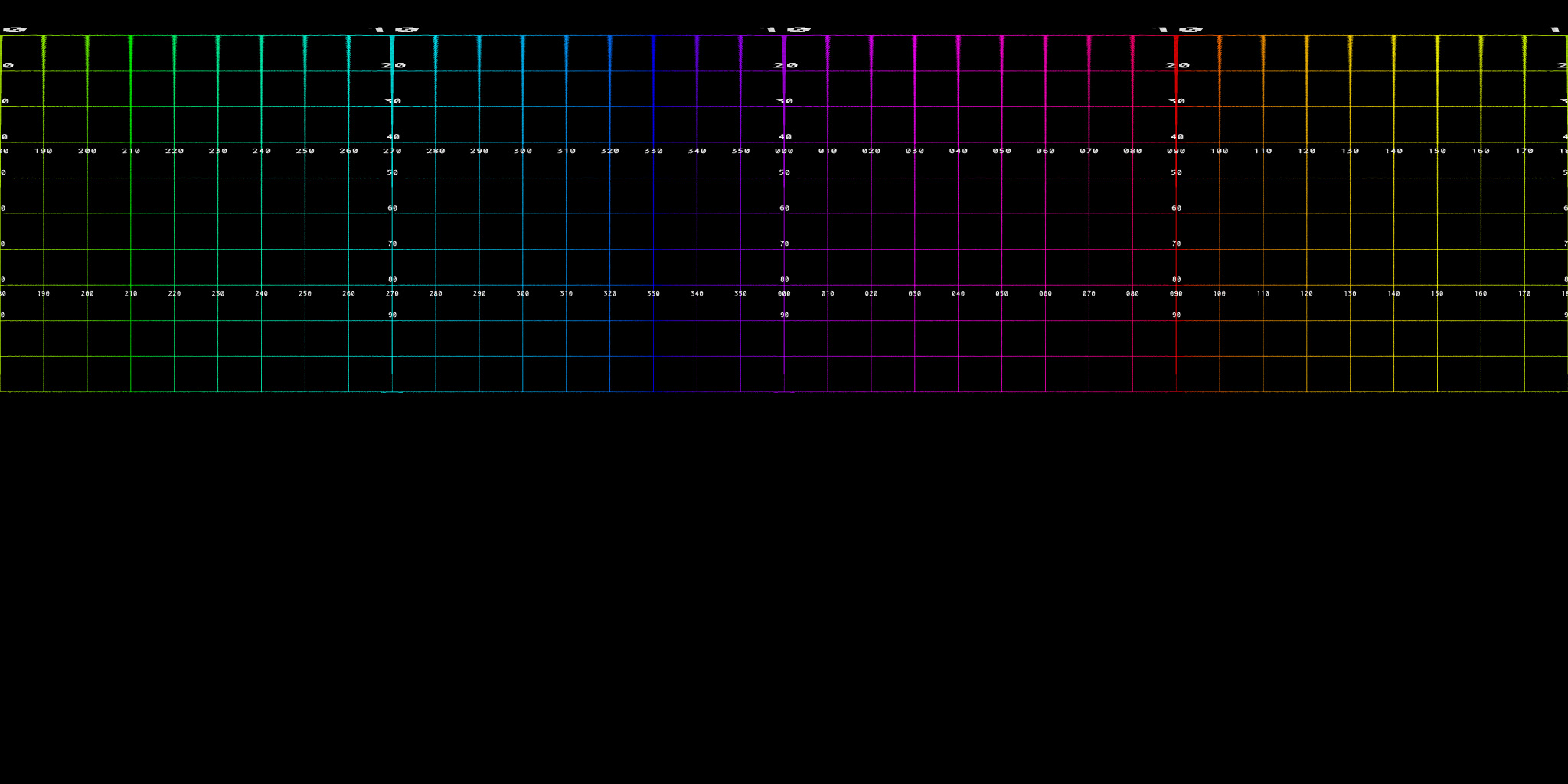Viewport: 1568px width, 784px height.
Task: Click the 150 label in the upper degree row
Action: 1437,151
